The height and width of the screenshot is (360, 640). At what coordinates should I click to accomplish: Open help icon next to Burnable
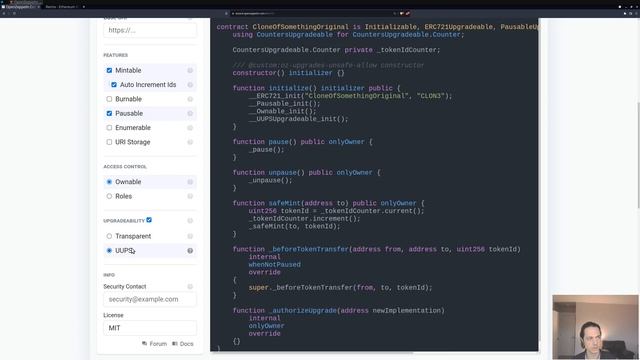(190, 99)
